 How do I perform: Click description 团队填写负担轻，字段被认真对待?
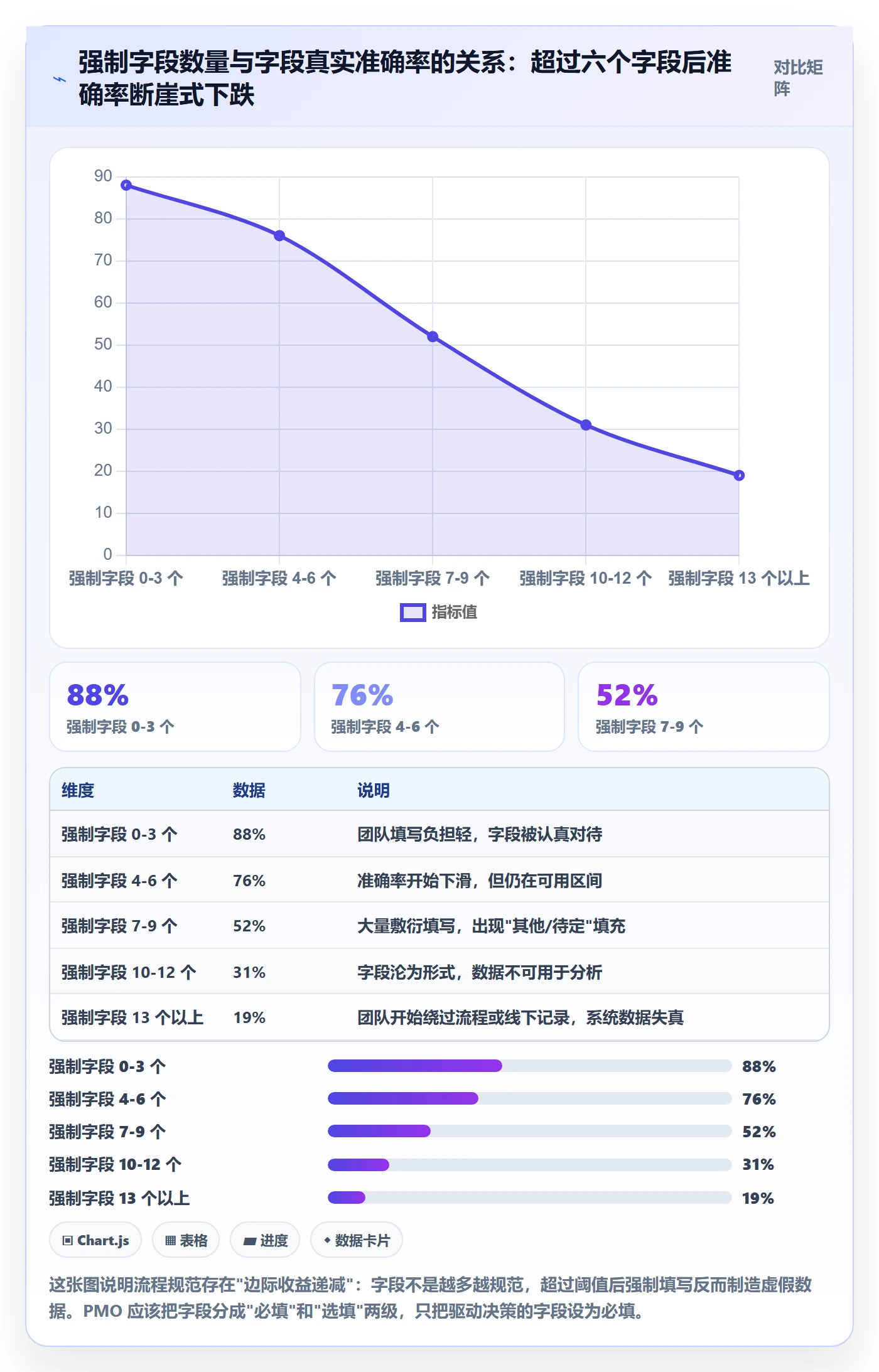coord(480,834)
